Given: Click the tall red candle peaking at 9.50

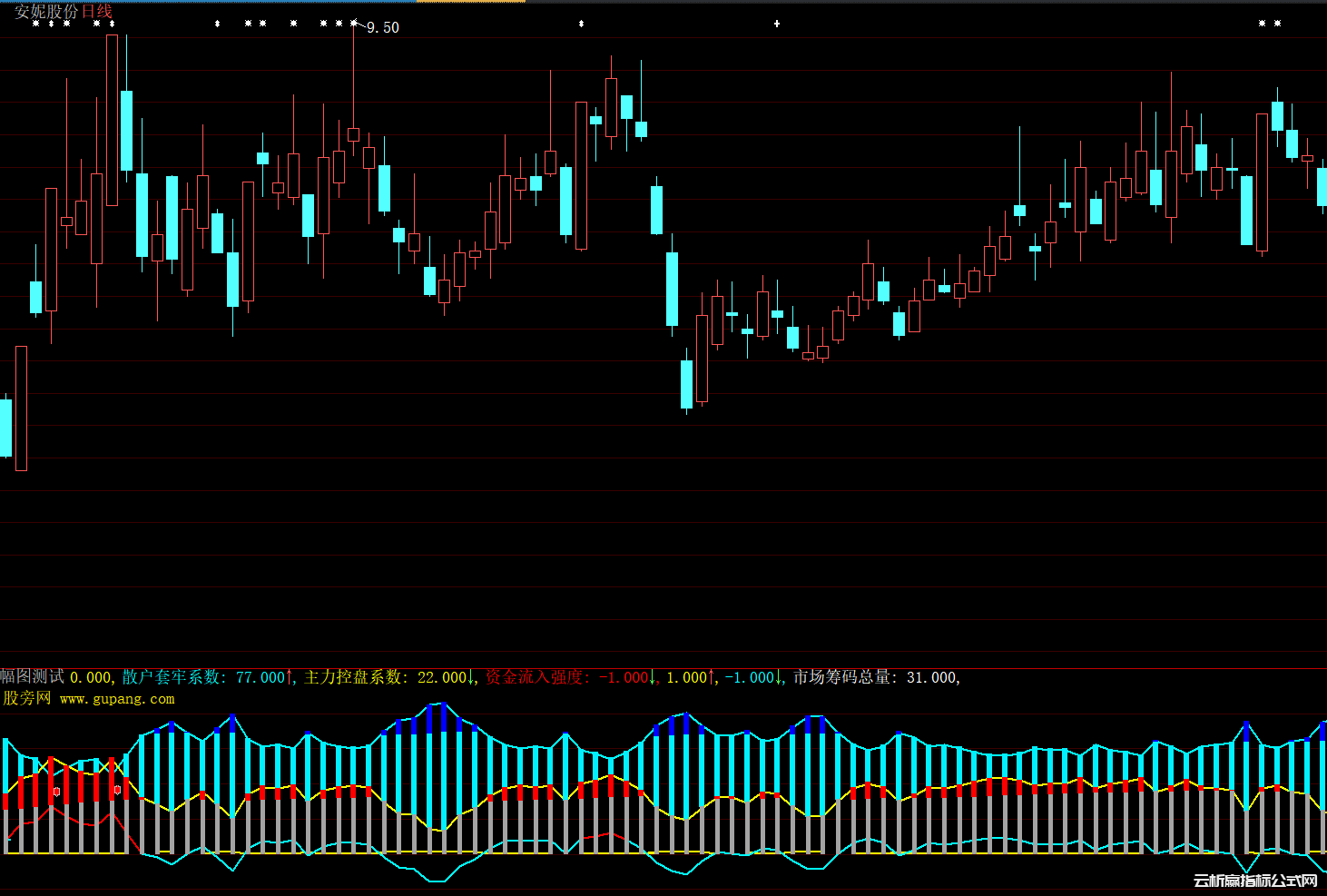Looking at the screenshot, I should (x=353, y=134).
